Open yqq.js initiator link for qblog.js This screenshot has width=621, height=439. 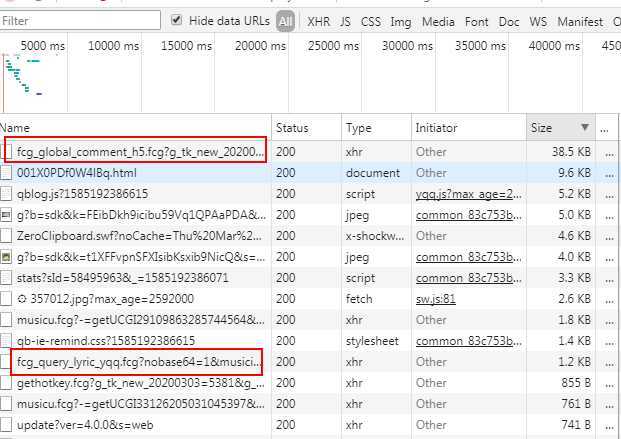[469, 194]
